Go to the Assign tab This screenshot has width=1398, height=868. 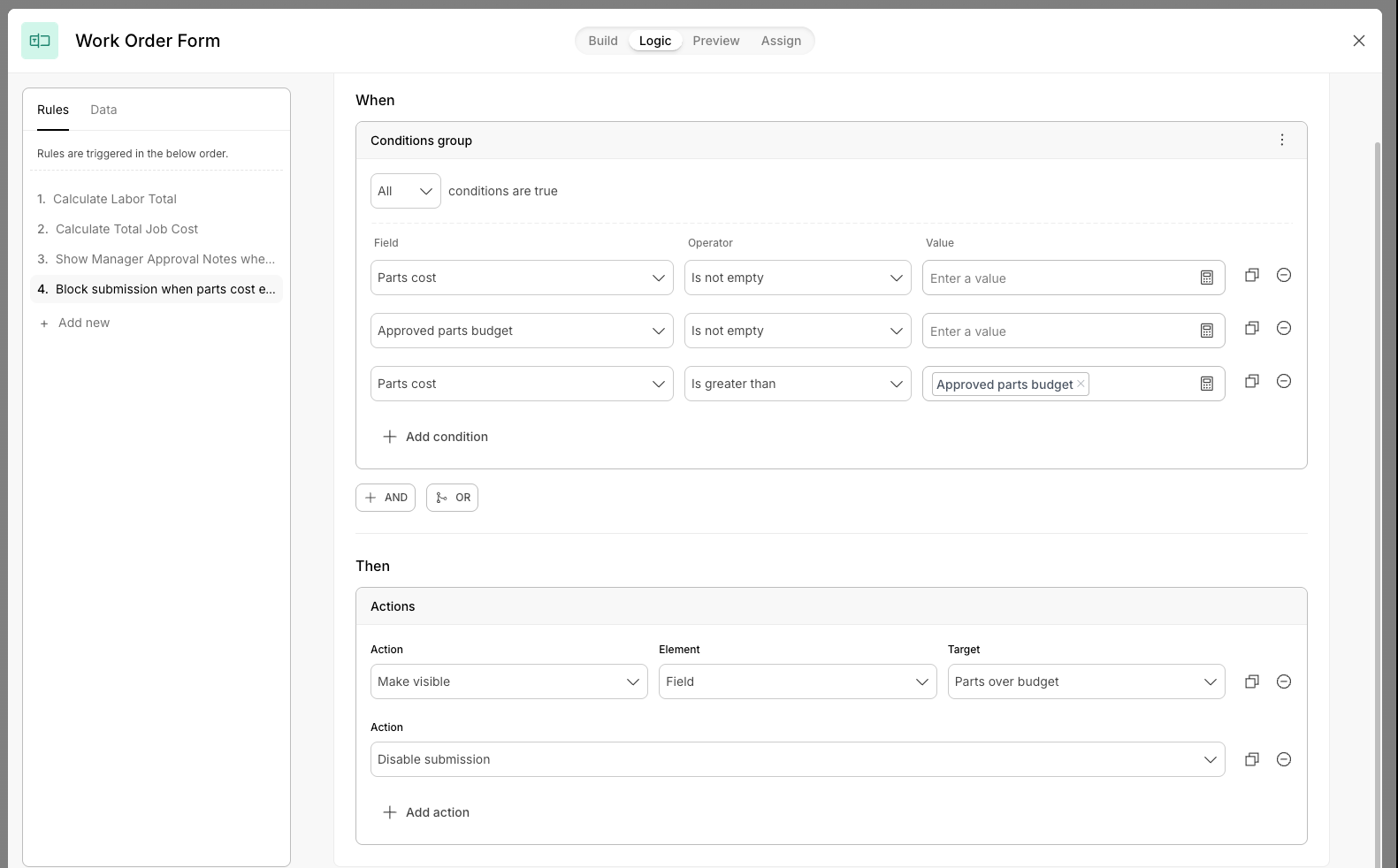click(781, 41)
